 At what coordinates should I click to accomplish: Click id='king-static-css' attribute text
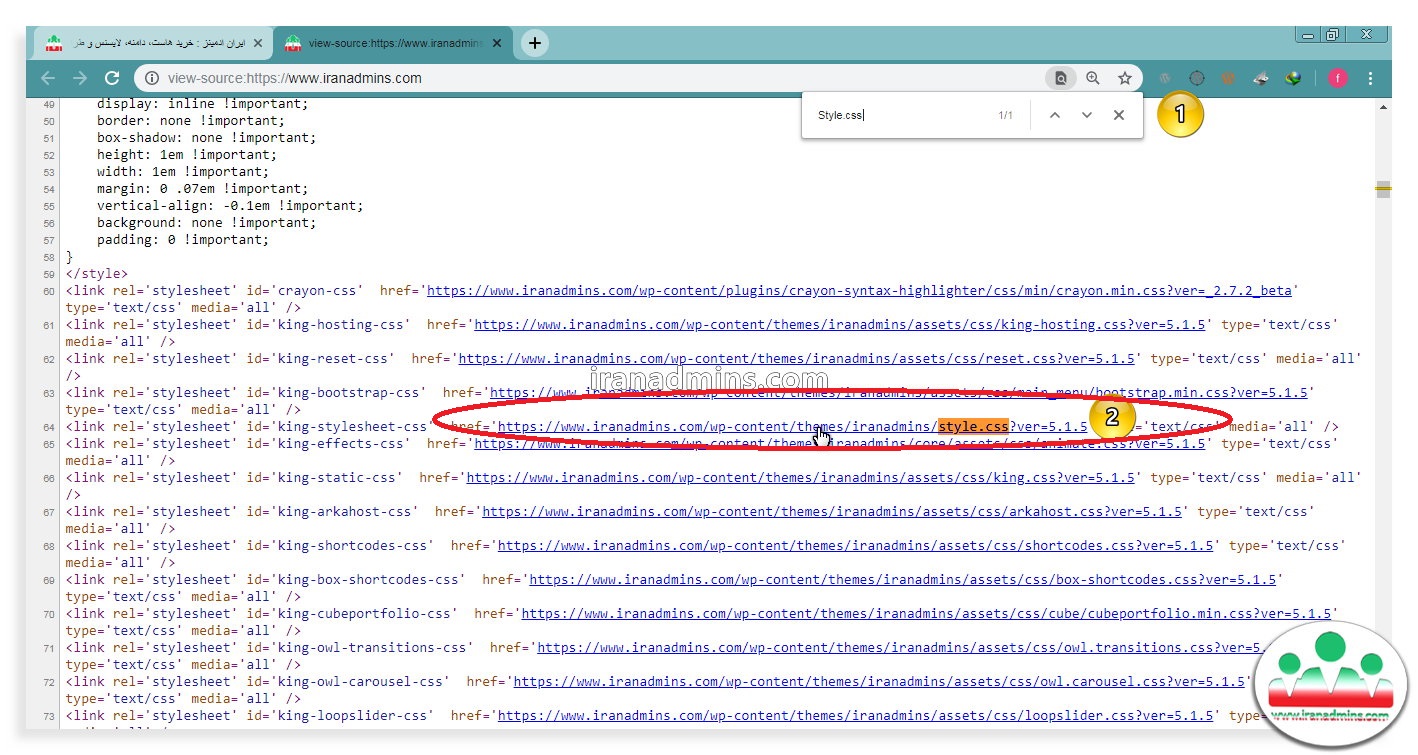click(x=324, y=478)
